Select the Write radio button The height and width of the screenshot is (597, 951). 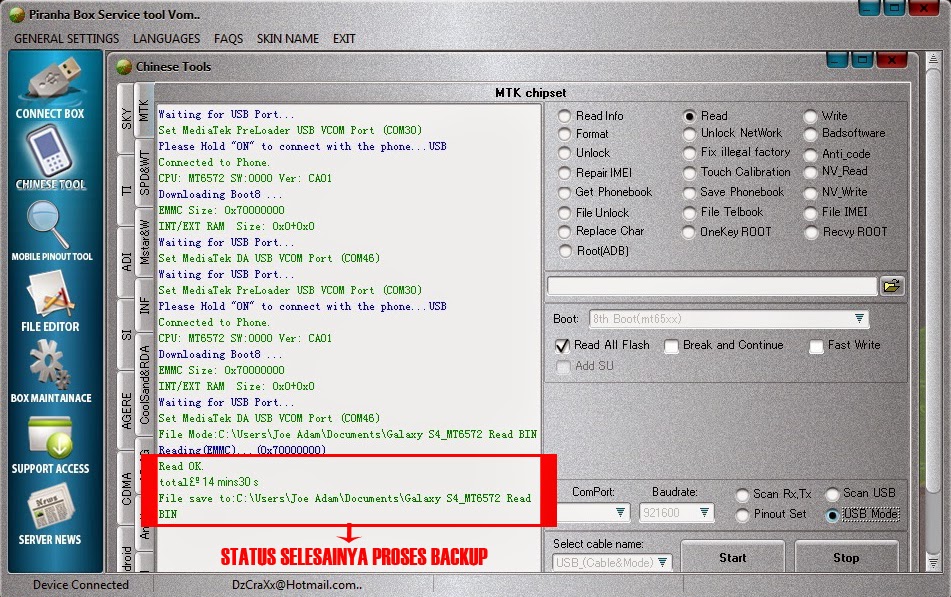(x=811, y=116)
